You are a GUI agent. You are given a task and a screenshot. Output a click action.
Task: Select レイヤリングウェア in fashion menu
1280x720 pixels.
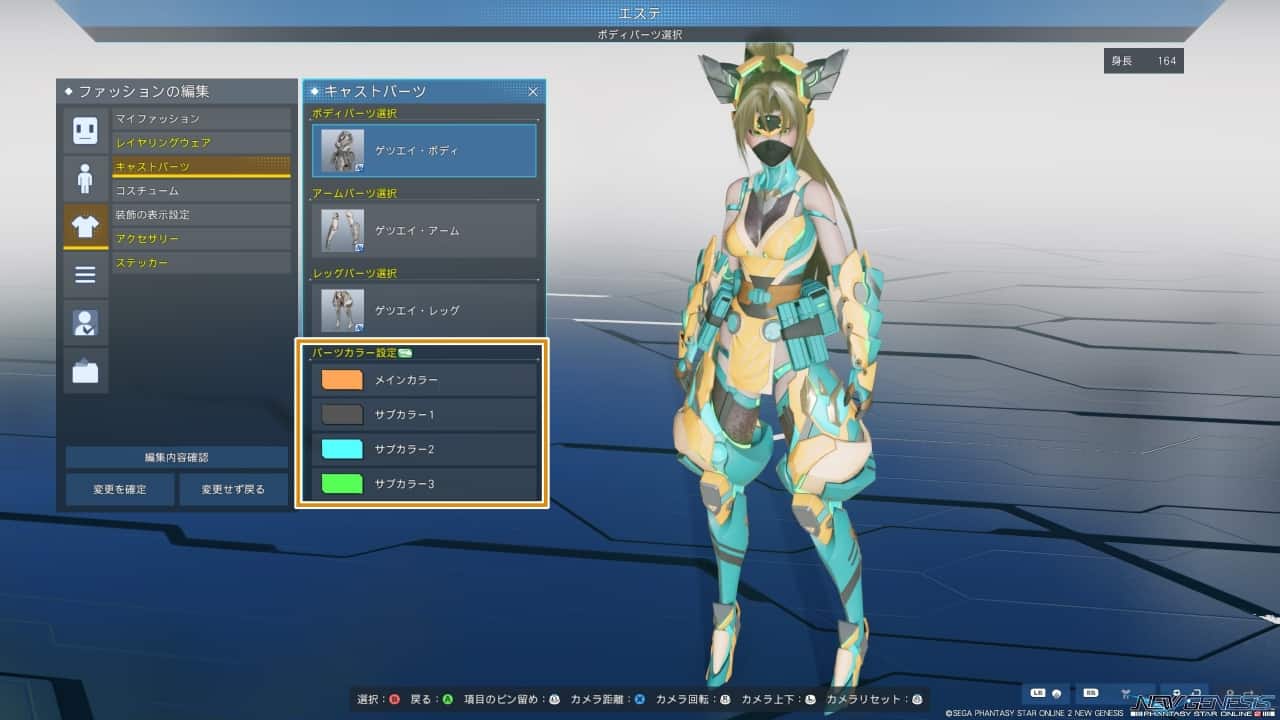coord(201,143)
